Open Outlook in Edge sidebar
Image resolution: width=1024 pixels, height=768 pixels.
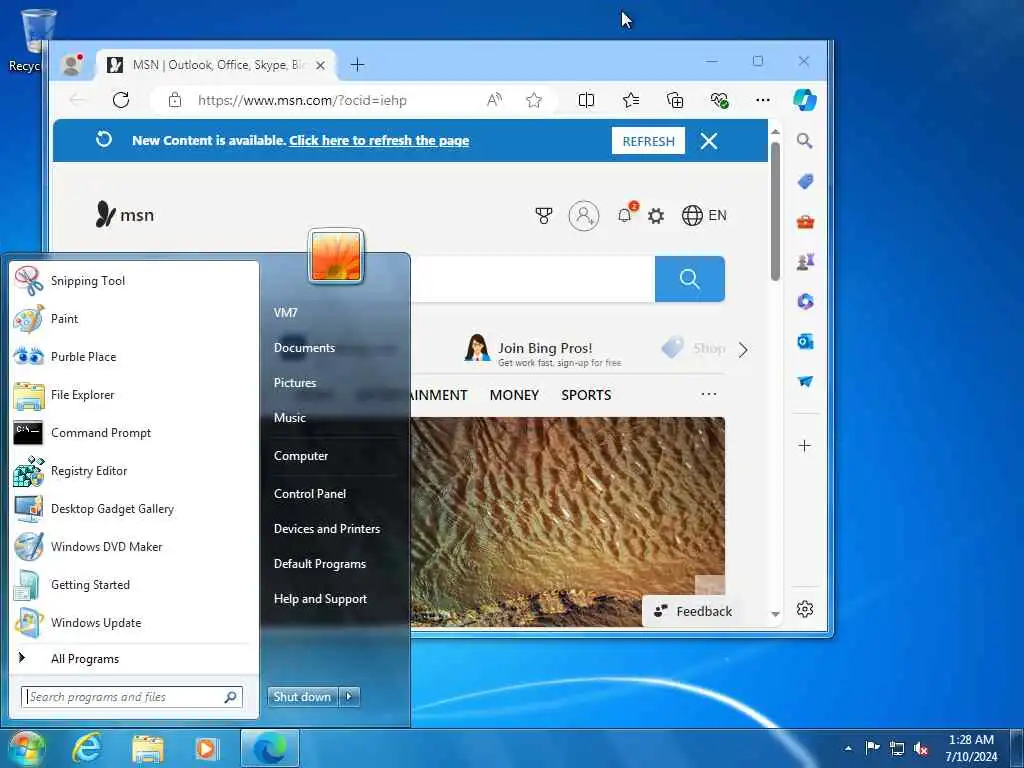[x=805, y=342]
